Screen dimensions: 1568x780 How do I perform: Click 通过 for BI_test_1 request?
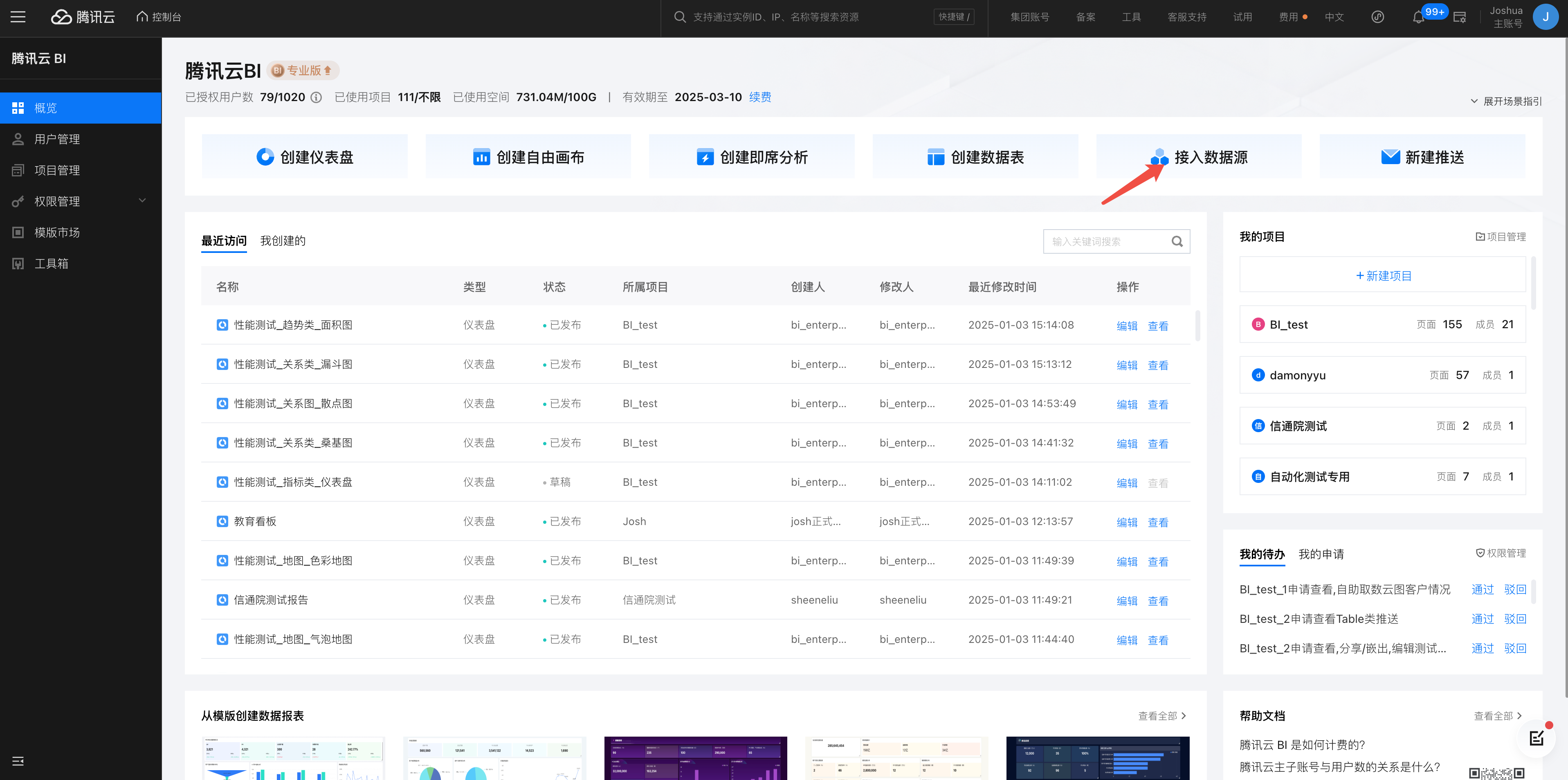[1482, 589]
